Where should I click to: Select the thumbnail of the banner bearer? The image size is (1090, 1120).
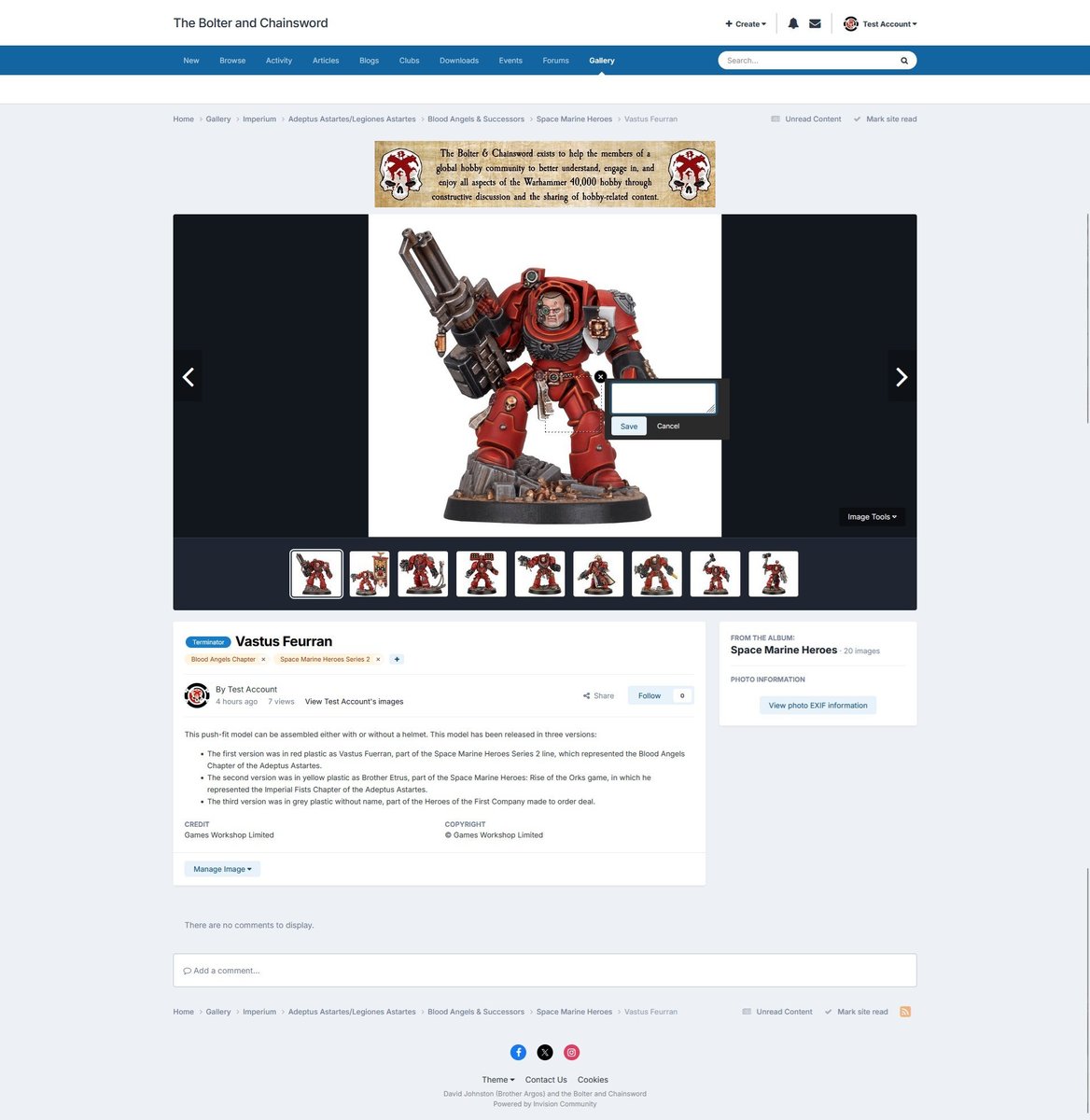click(370, 574)
